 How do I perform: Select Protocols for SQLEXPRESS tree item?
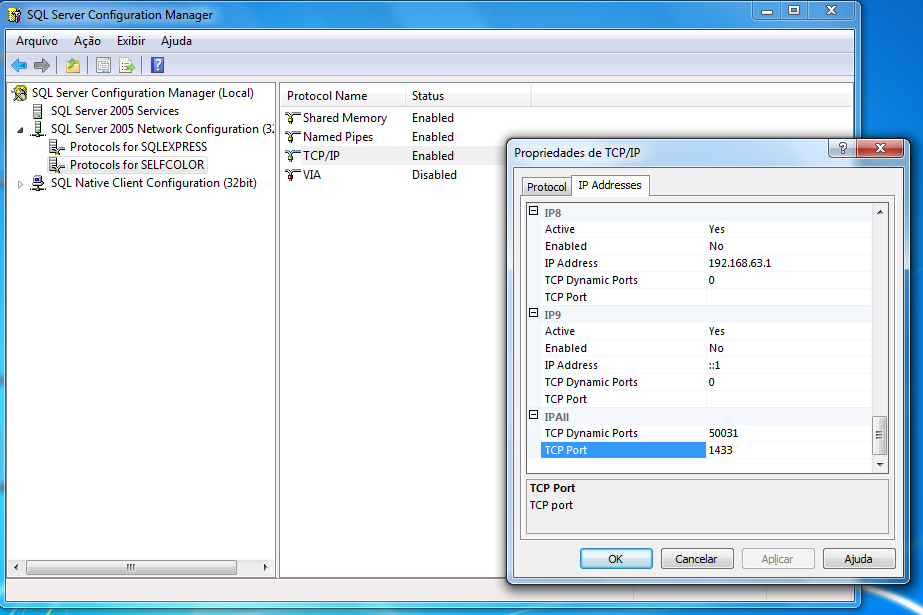[138, 147]
